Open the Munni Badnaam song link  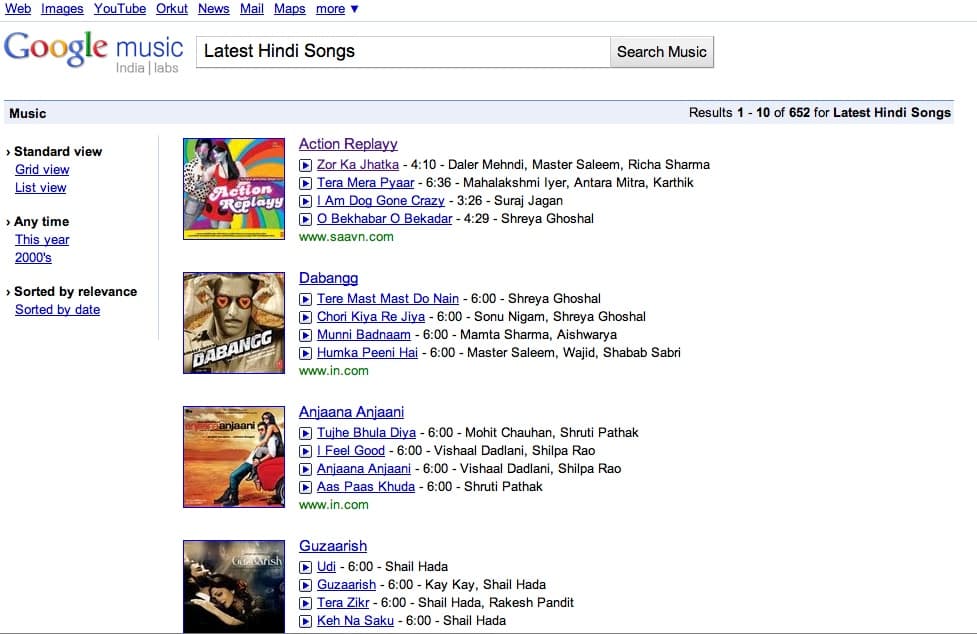click(364, 334)
